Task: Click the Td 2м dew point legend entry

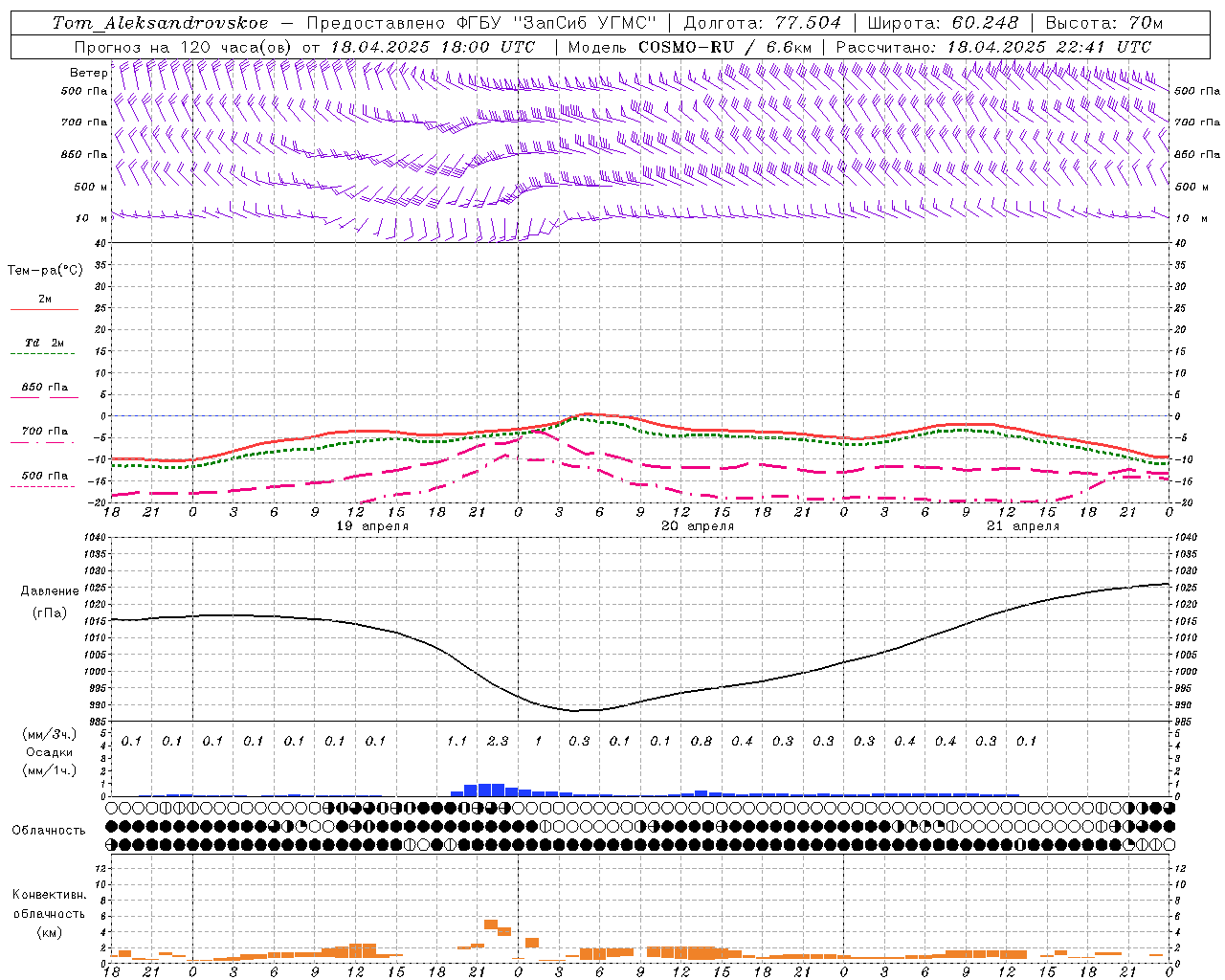Action: click(44, 343)
